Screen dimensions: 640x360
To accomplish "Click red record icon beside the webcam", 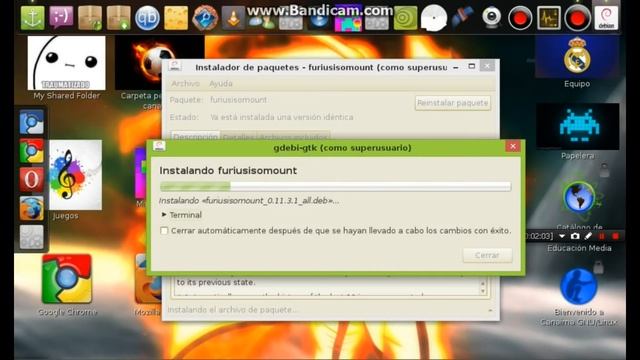I will [520, 18].
